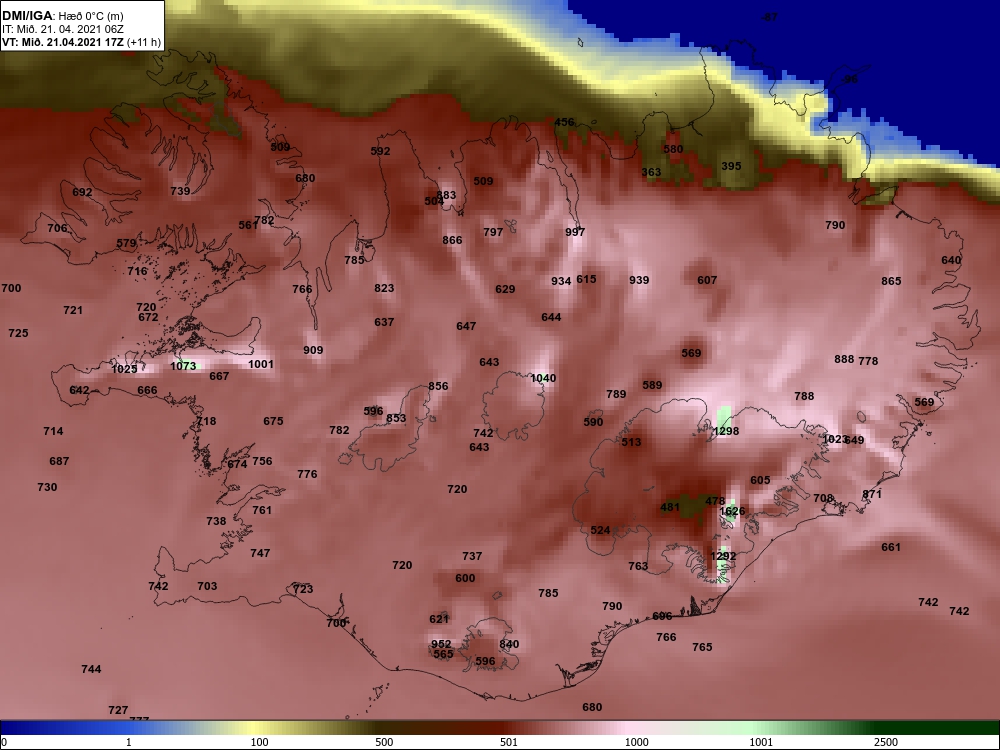
Task: Click the 1626 peak value
Action: coord(732,511)
